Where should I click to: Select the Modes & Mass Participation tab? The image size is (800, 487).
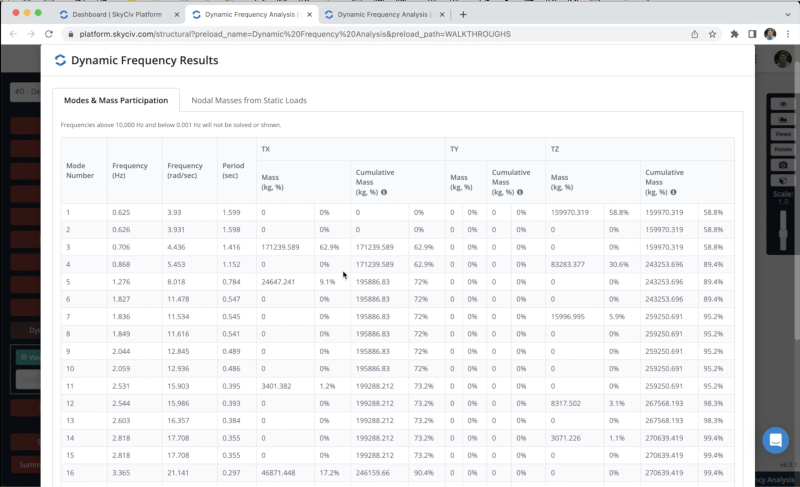(x=116, y=100)
